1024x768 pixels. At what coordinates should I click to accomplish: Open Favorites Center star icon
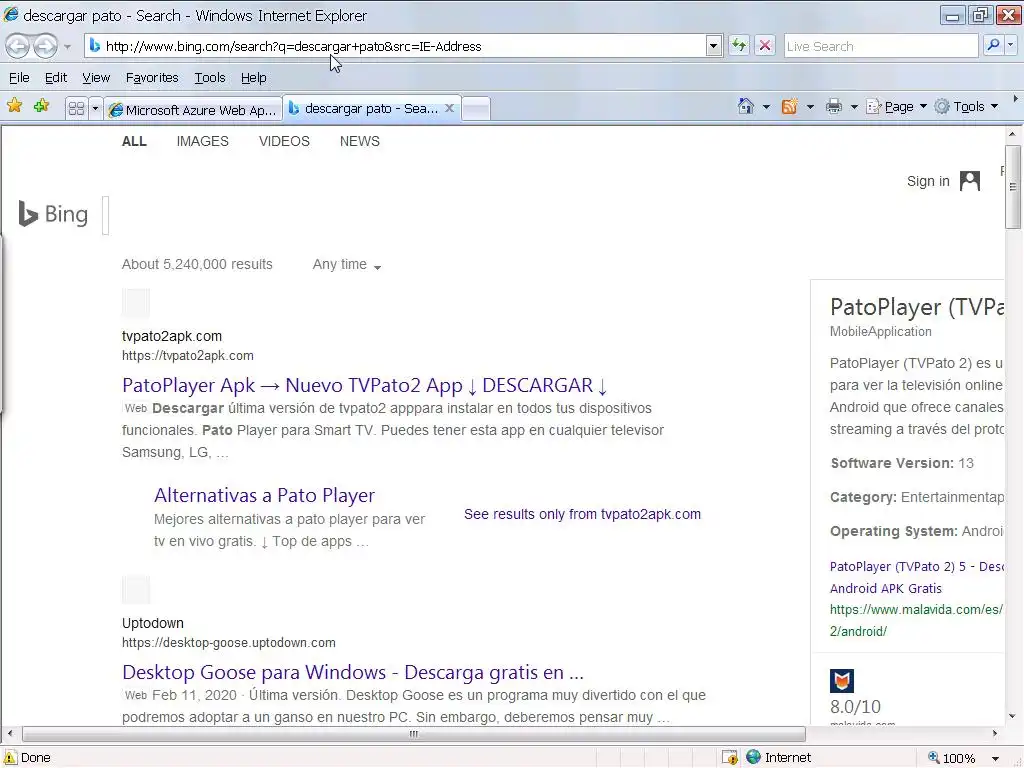point(14,106)
